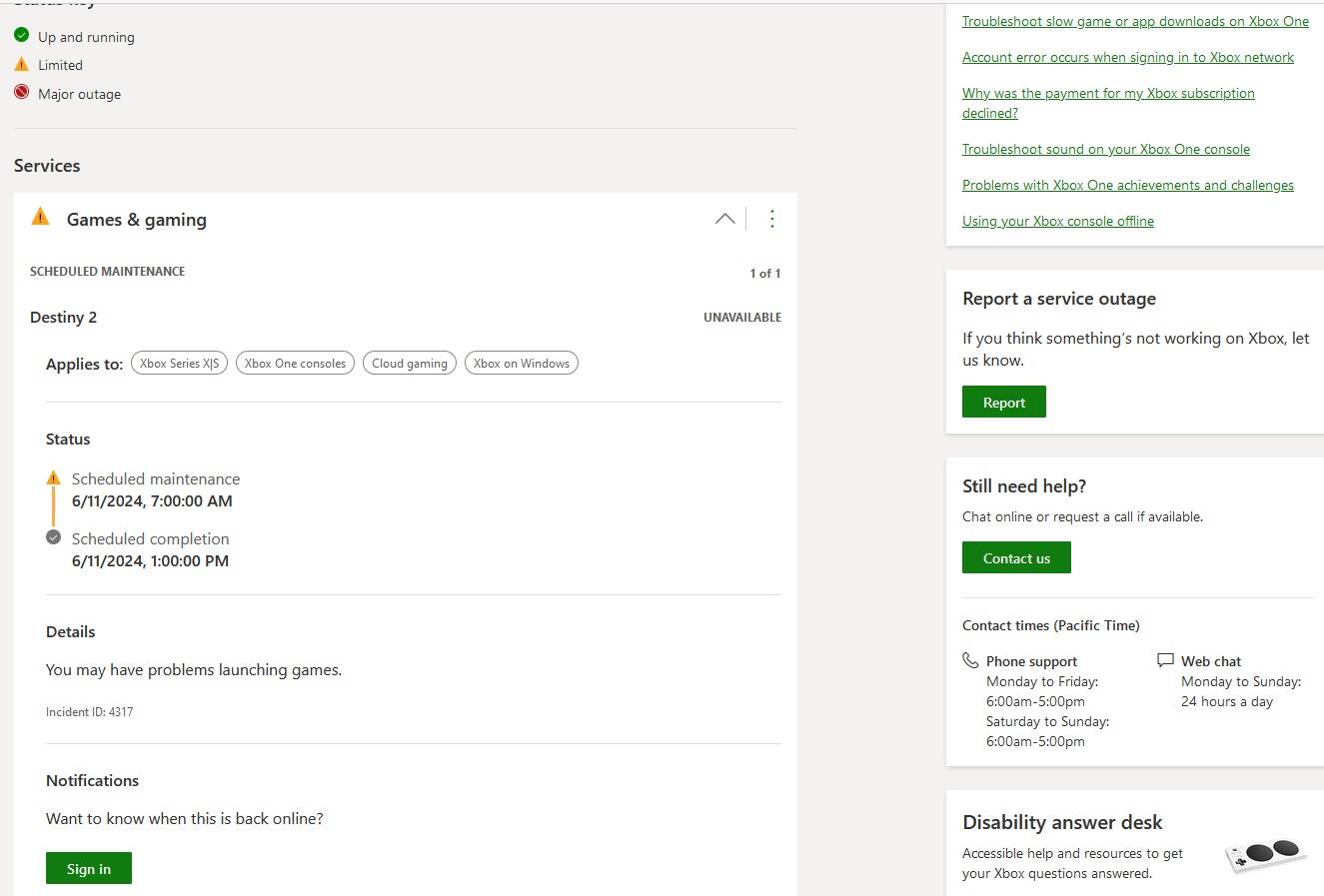Click the red Major outage icon
The image size is (1324, 896).
(x=22, y=92)
